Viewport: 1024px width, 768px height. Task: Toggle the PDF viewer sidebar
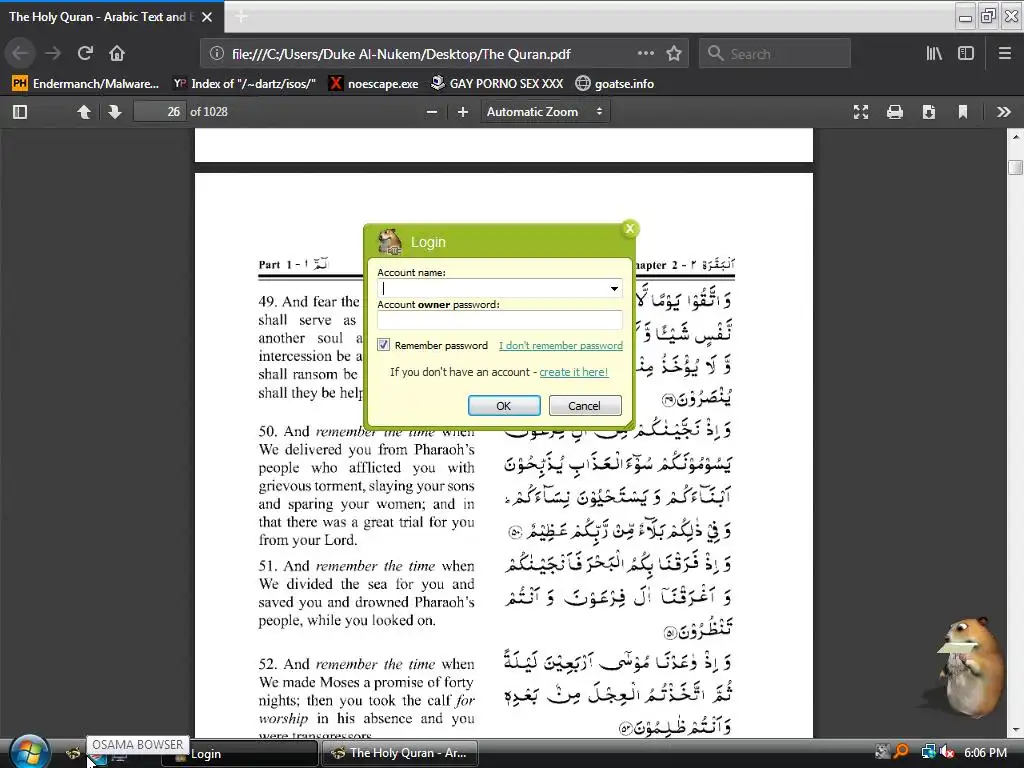(20, 112)
